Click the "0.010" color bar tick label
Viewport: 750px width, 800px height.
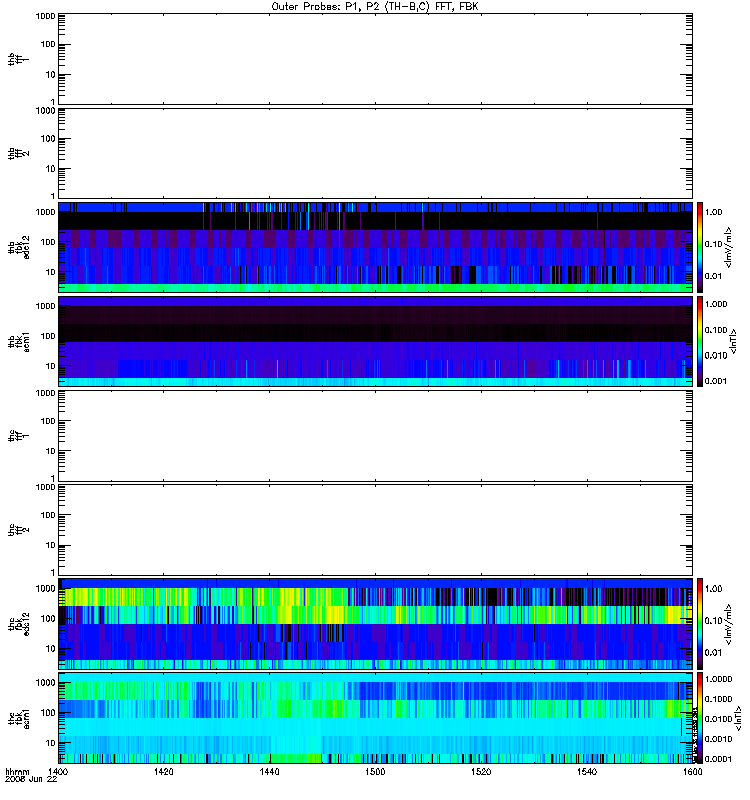[x=716, y=356]
